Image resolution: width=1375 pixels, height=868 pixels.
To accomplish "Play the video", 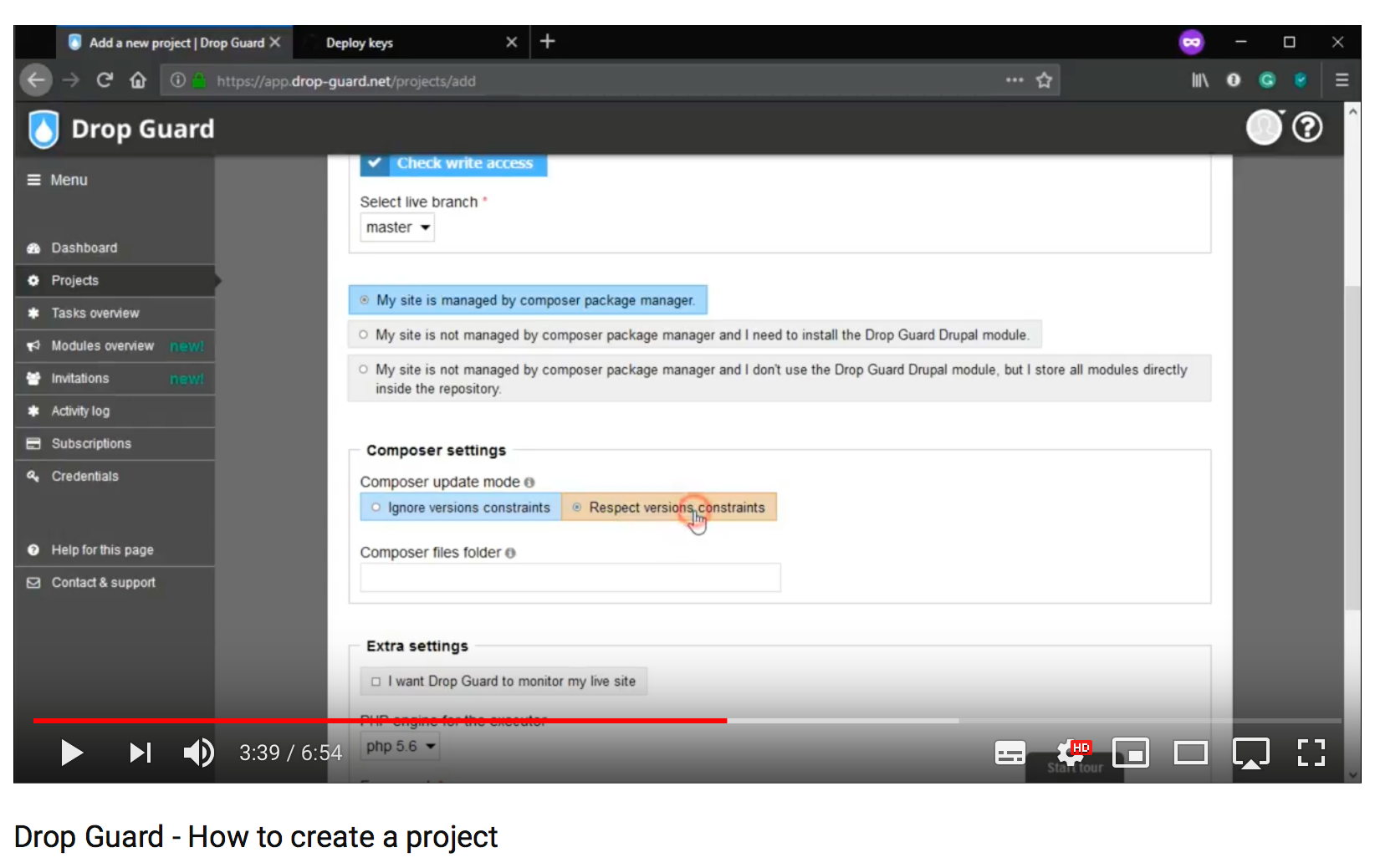I will click(72, 753).
